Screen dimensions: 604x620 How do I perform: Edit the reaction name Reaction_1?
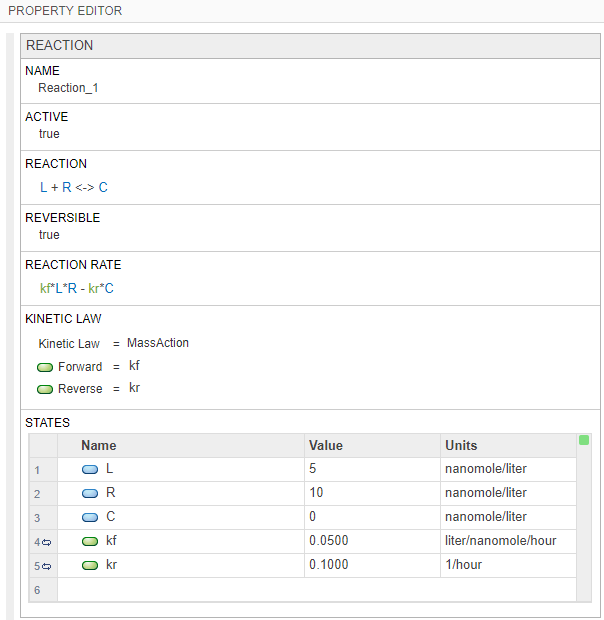69,88
